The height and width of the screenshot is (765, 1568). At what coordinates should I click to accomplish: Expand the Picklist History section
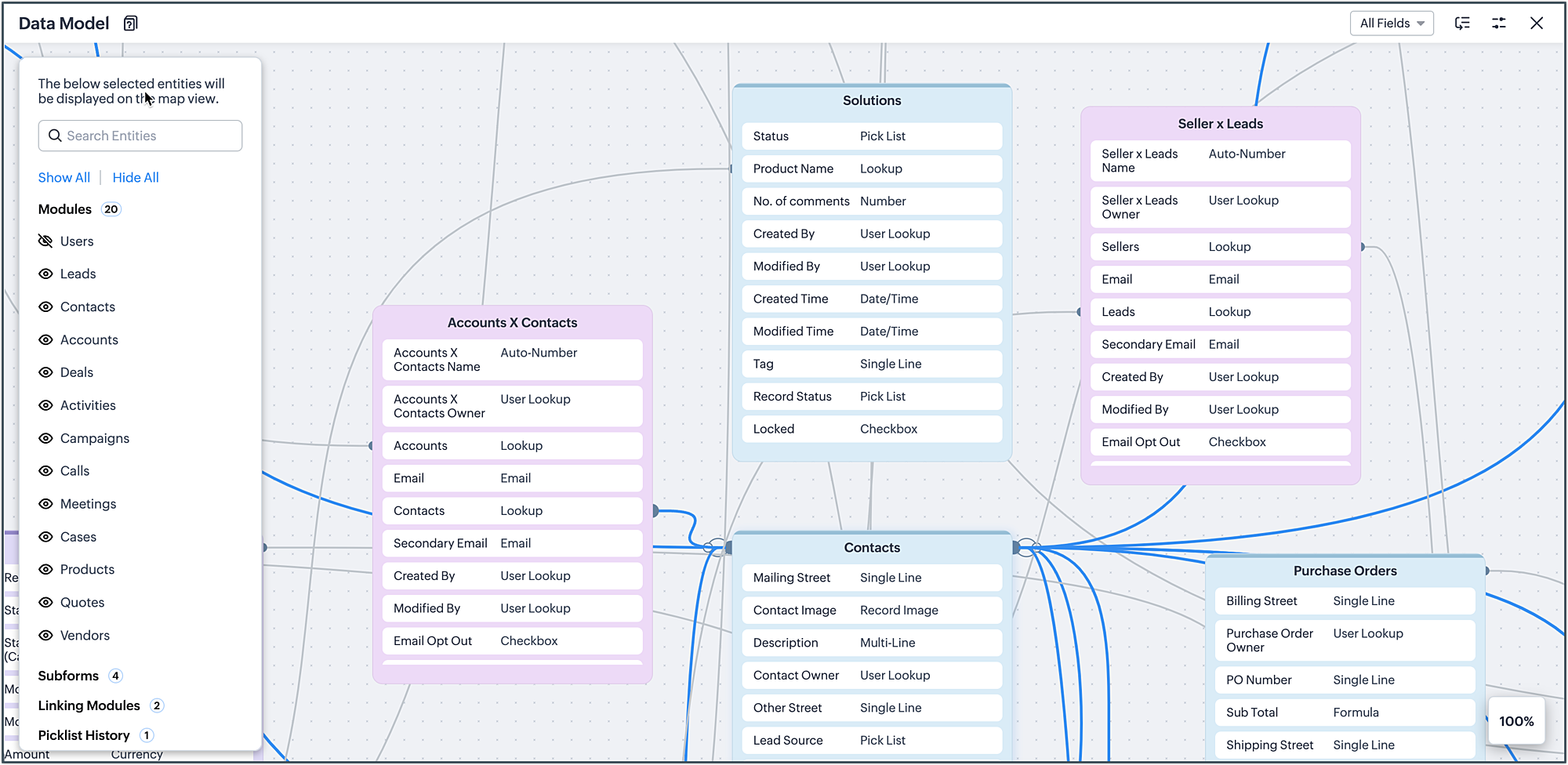pyautogui.click(x=84, y=735)
